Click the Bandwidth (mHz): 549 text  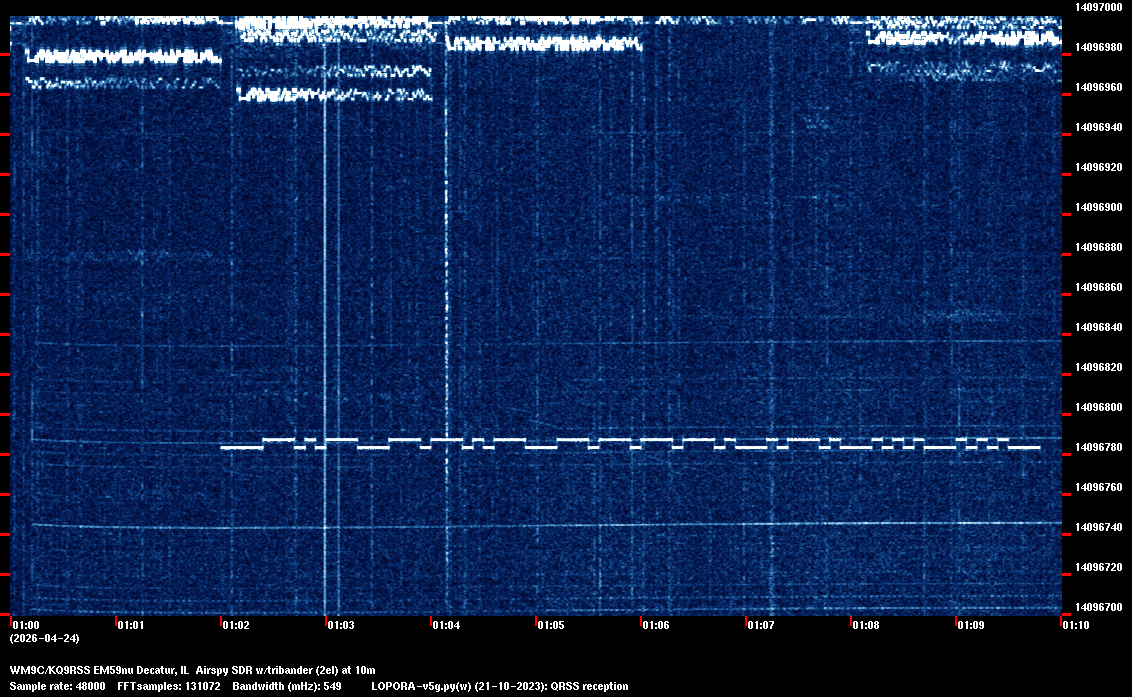(x=287, y=686)
